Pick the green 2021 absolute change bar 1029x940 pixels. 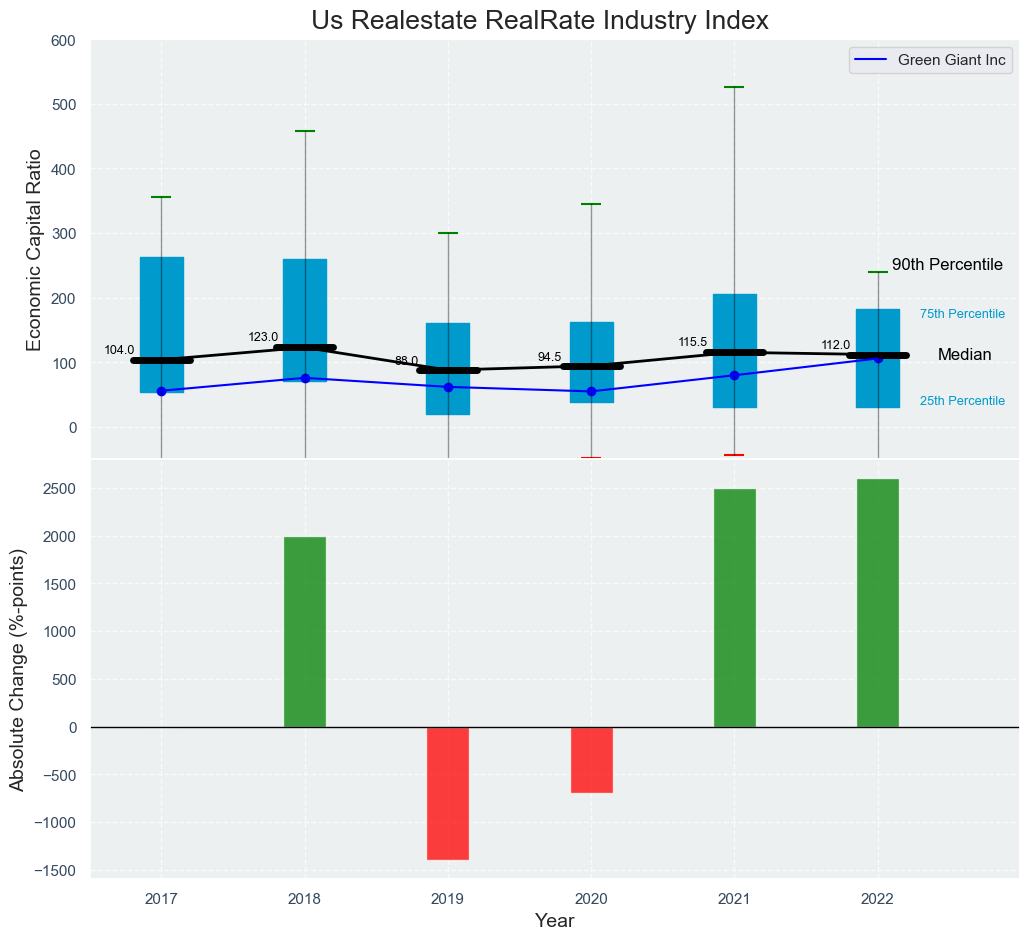734,608
